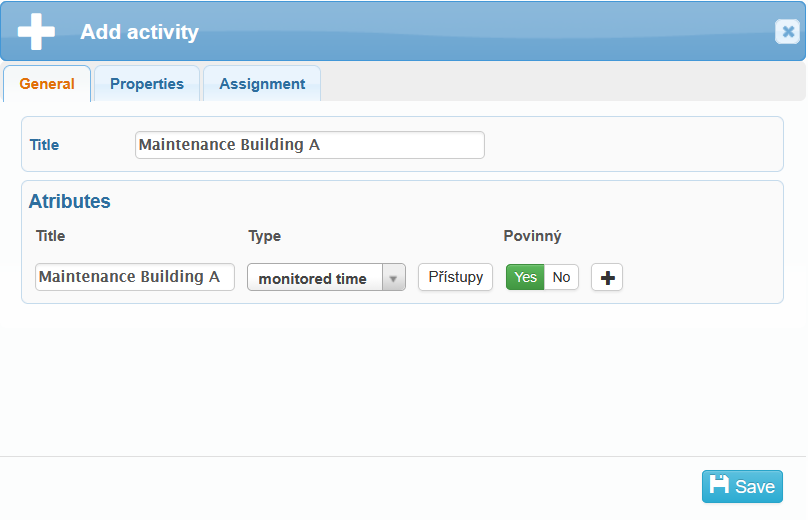Viewport: 808px width, 520px height.
Task: Save the activity
Action: pos(742,487)
